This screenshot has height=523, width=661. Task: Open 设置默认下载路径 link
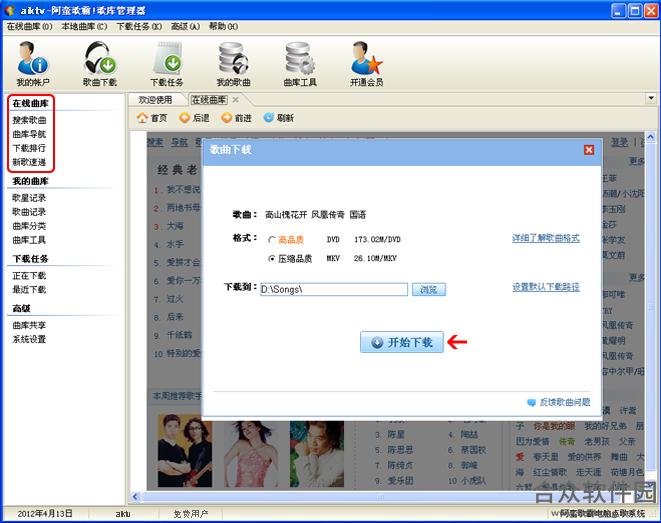coord(546,287)
